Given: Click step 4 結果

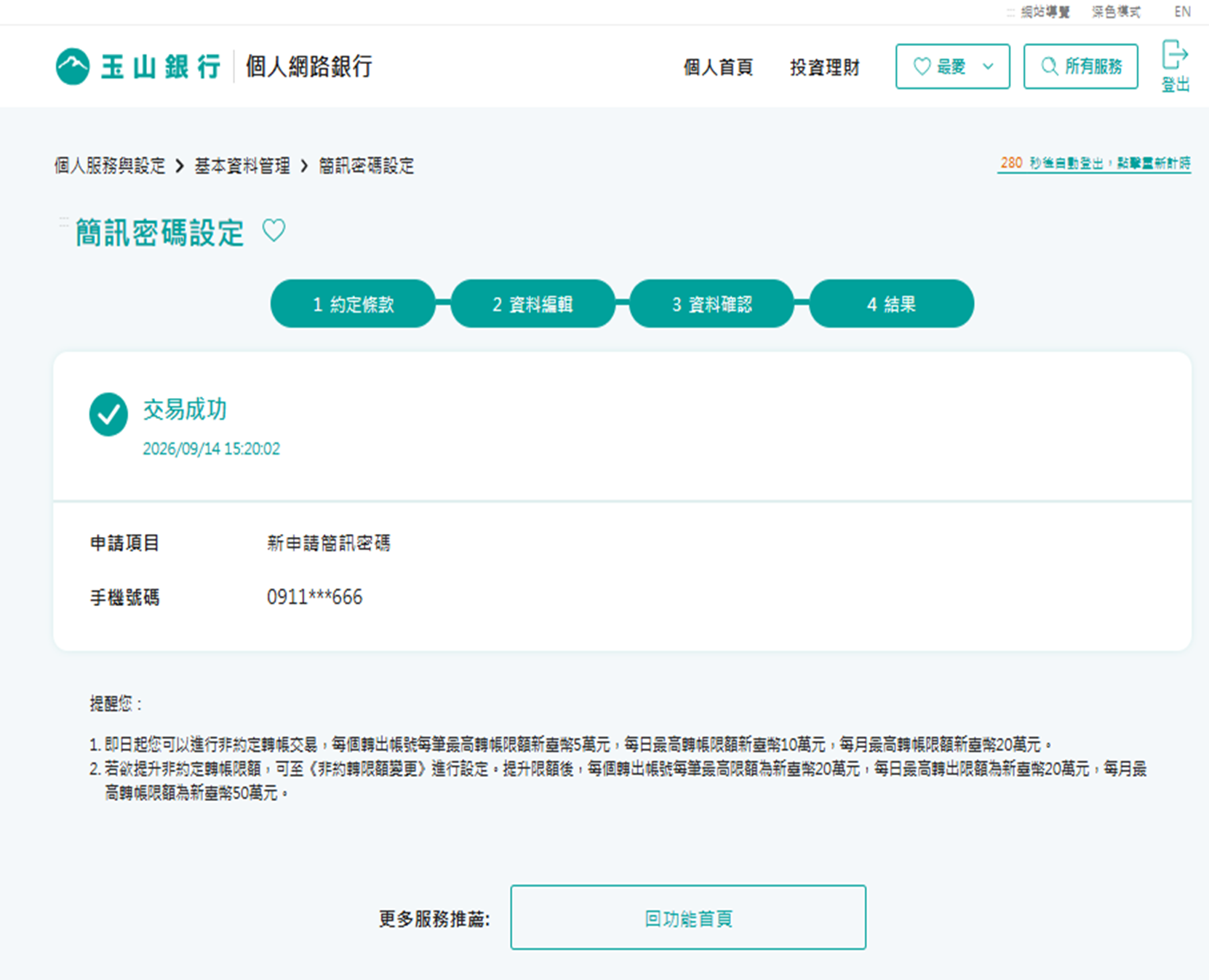Looking at the screenshot, I should pos(891,303).
